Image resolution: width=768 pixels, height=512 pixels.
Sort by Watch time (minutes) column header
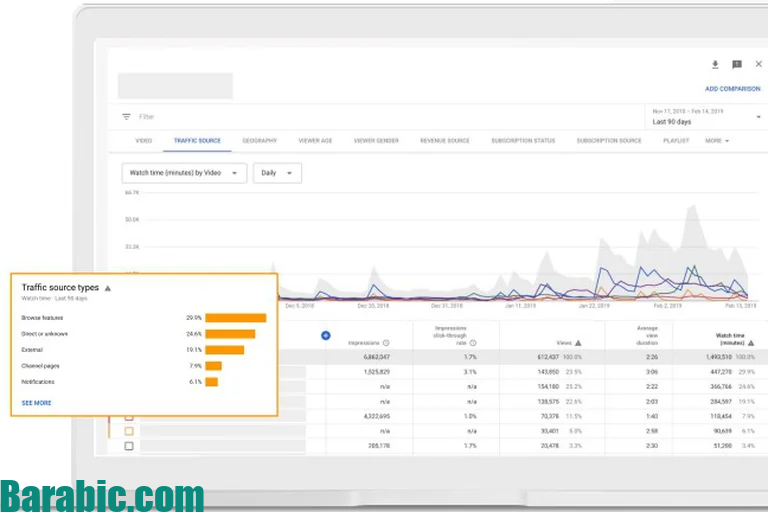pyautogui.click(x=730, y=339)
